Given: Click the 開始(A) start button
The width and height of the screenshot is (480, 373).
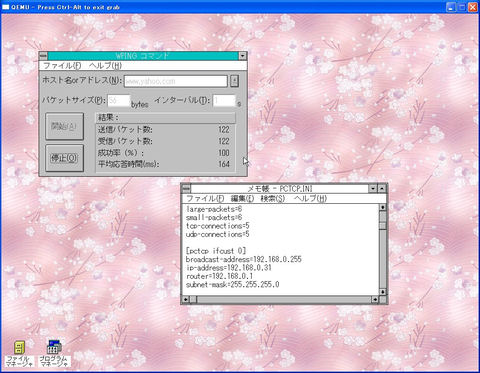Looking at the screenshot, I should tap(64, 126).
